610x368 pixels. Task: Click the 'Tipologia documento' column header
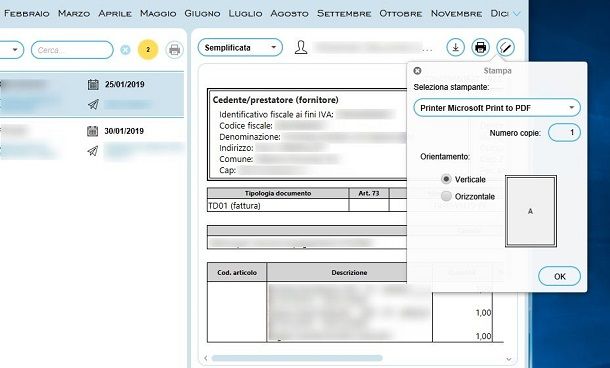(x=278, y=193)
